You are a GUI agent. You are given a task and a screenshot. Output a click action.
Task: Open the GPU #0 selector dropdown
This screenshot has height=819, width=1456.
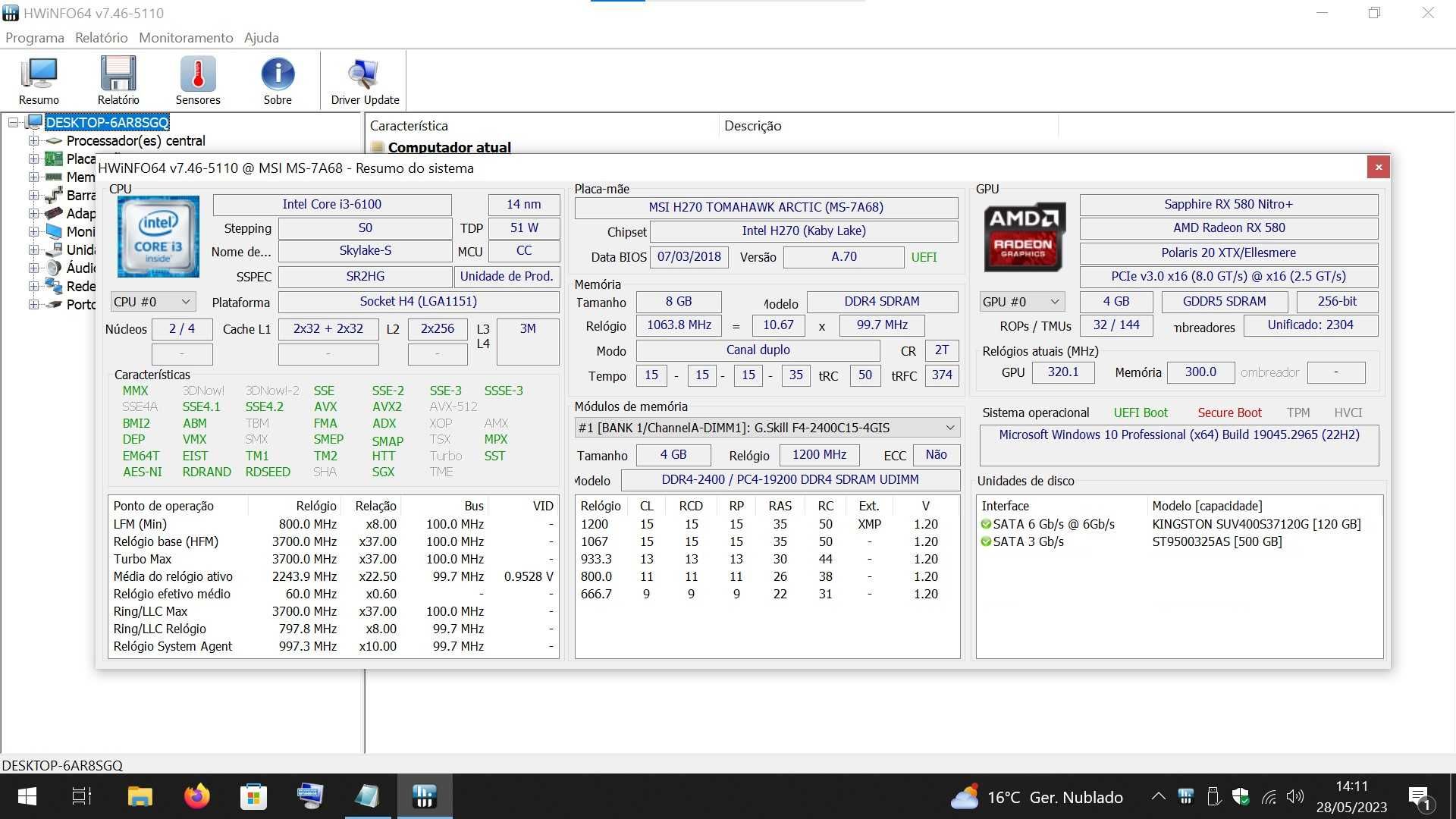click(1021, 302)
